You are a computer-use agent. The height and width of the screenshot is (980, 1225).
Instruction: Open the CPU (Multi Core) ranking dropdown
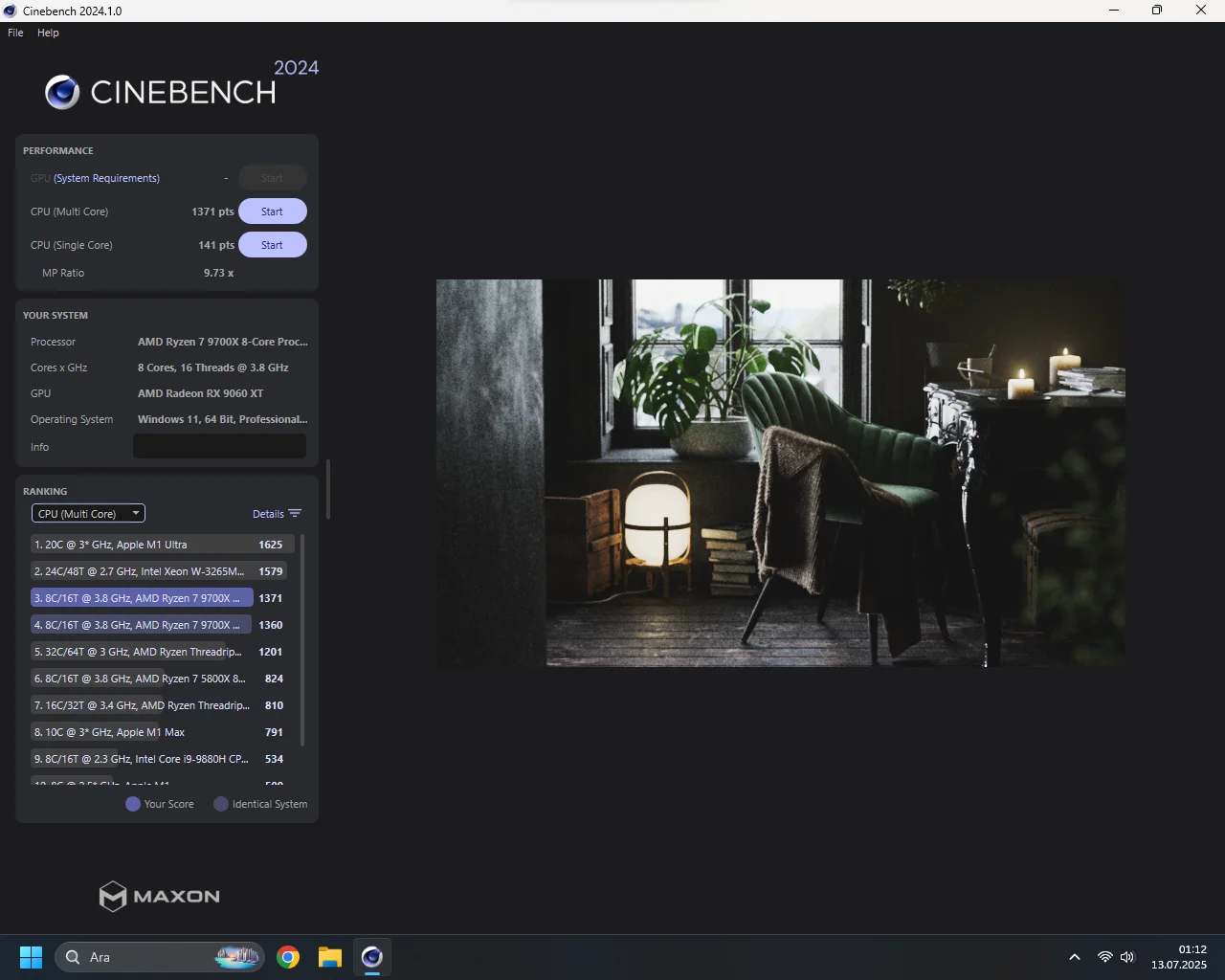[88, 514]
